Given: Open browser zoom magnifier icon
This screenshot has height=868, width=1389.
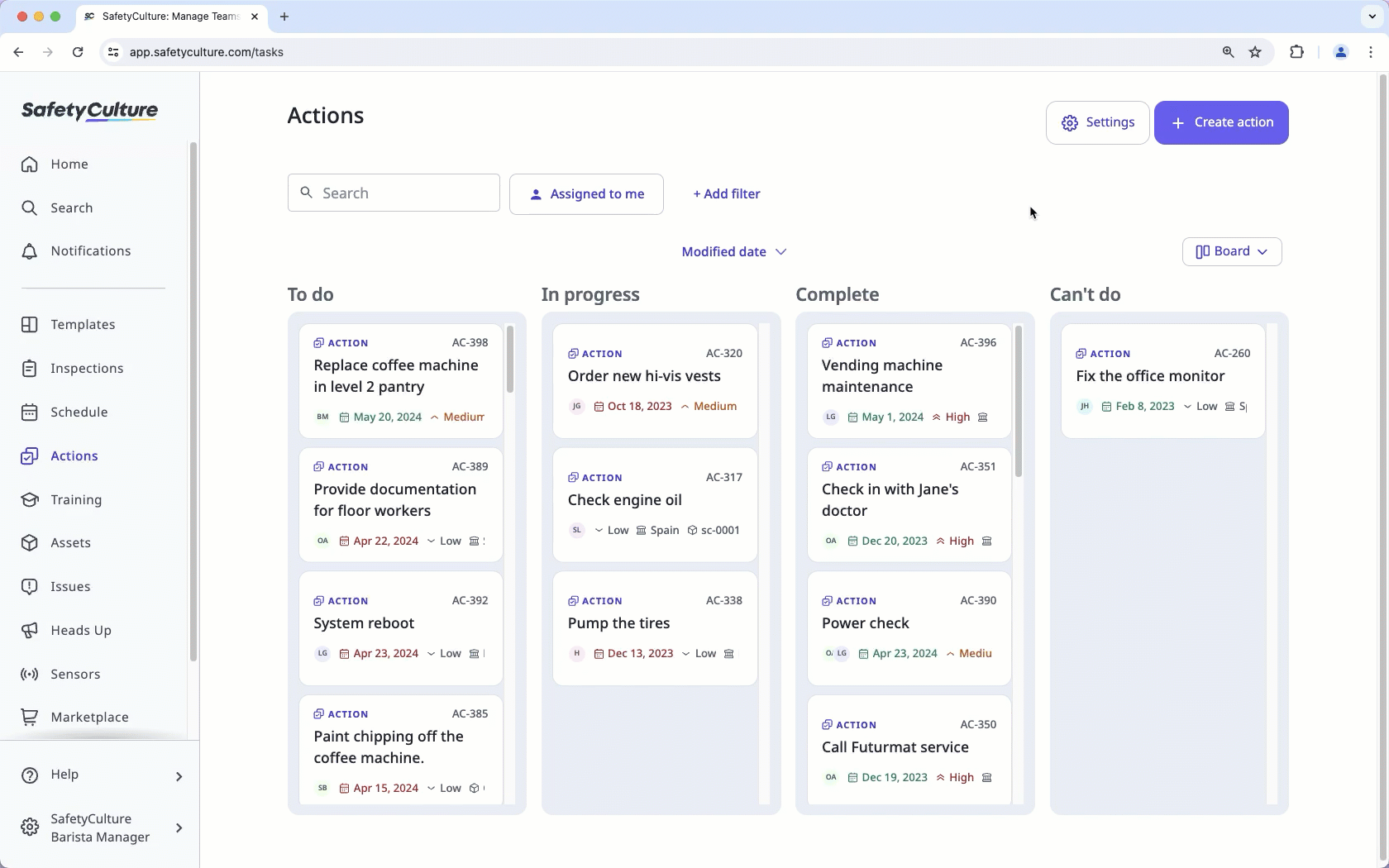Looking at the screenshot, I should pos(1228,52).
